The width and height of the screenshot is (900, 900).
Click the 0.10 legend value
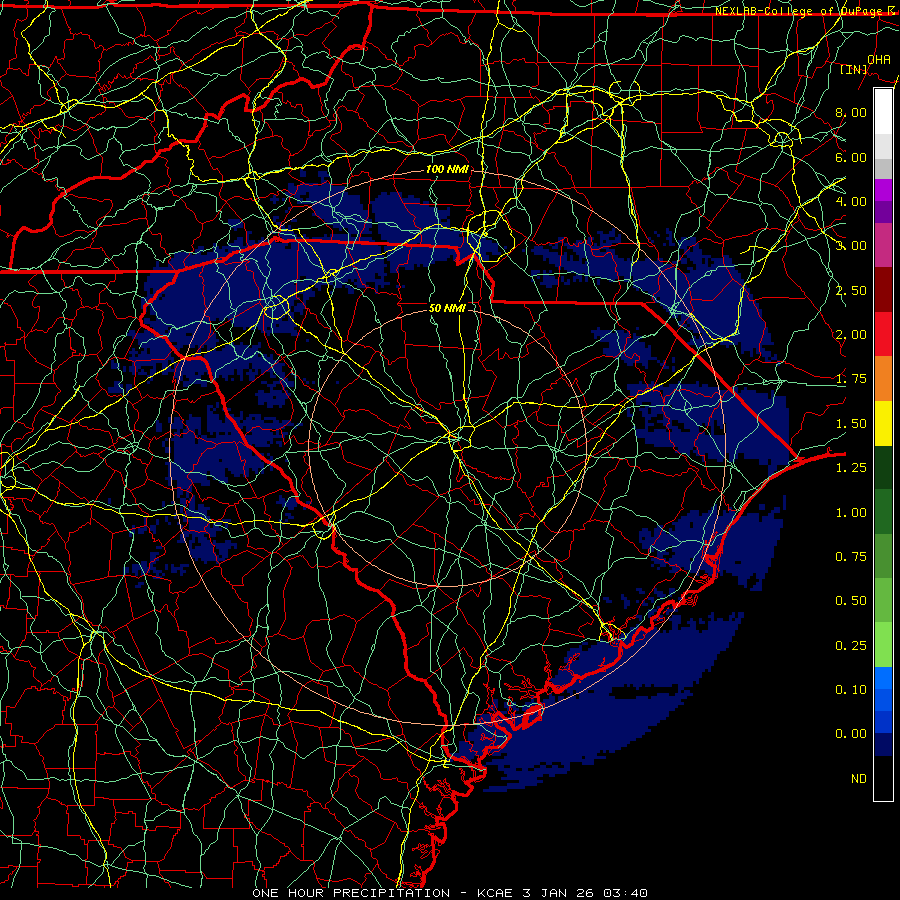tap(851, 690)
